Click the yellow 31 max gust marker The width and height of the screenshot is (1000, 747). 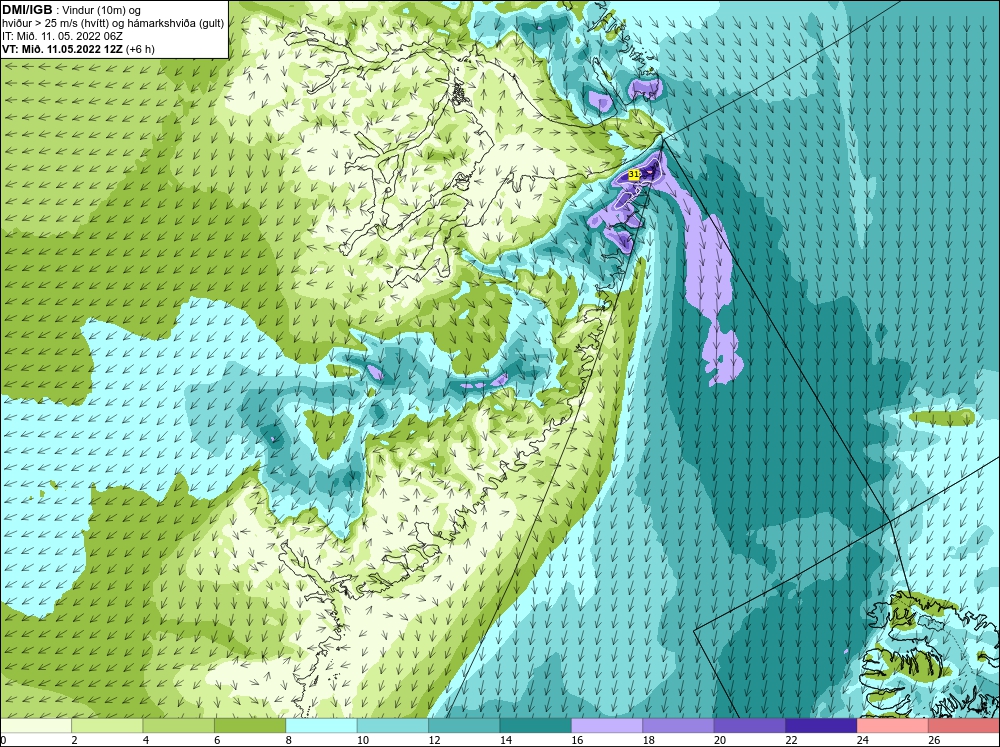(634, 174)
